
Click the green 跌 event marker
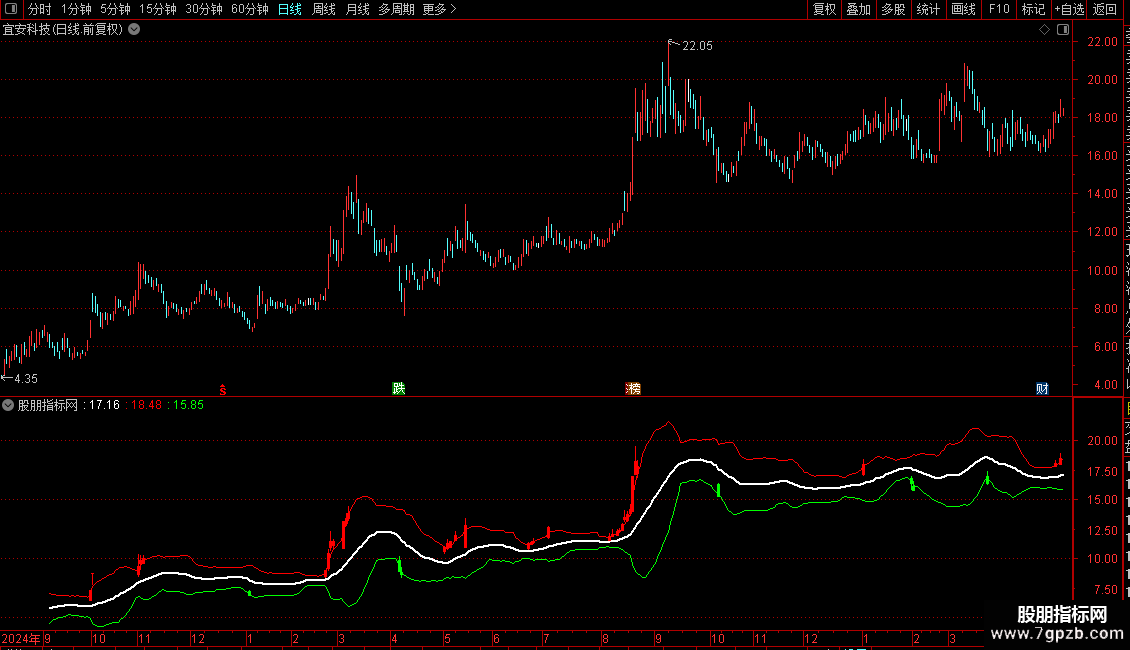pos(399,388)
